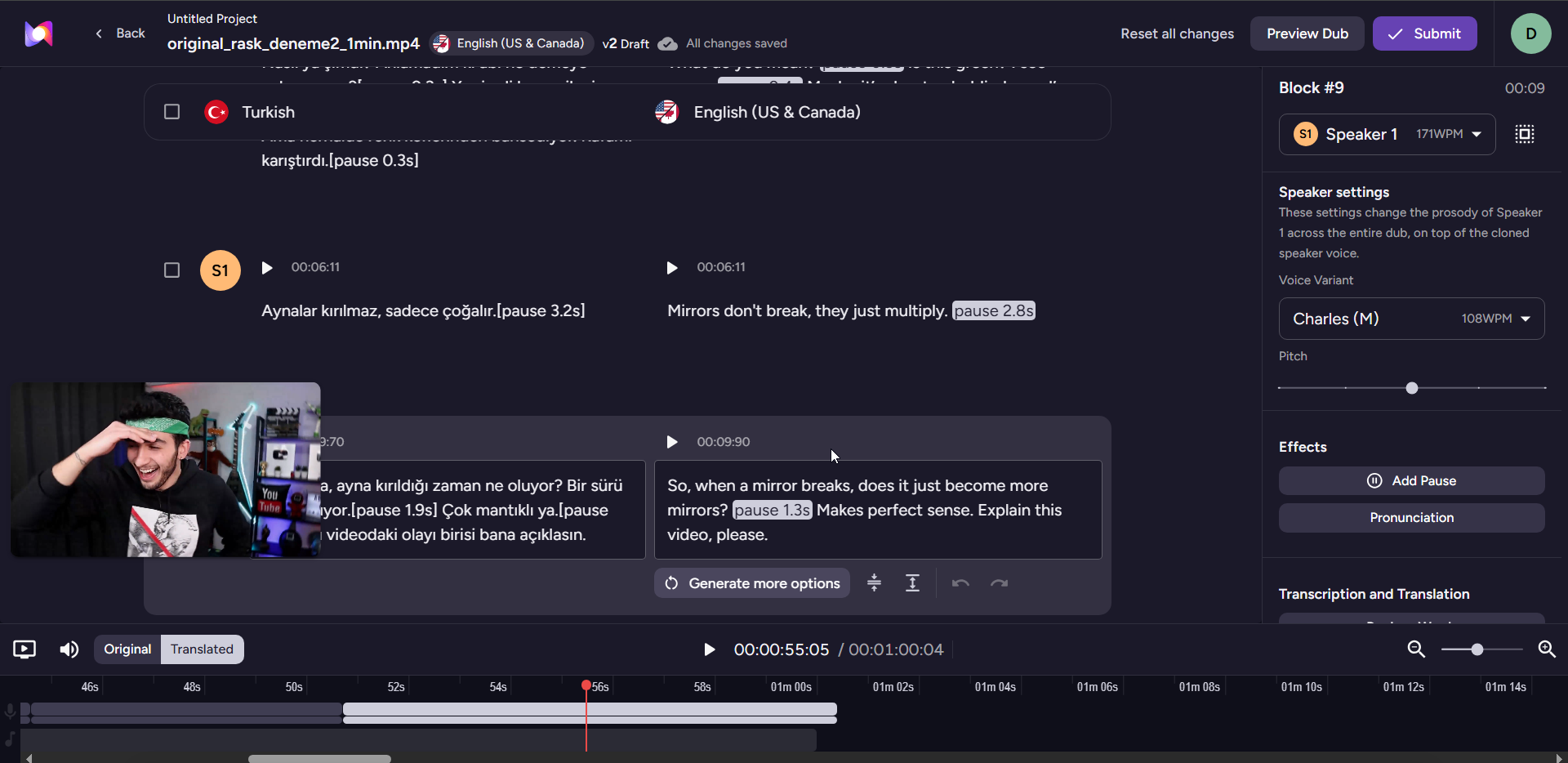Open the English (US & Canada) language selector
This screenshot has height=763, width=1568.
pyautogui.click(x=510, y=43)
